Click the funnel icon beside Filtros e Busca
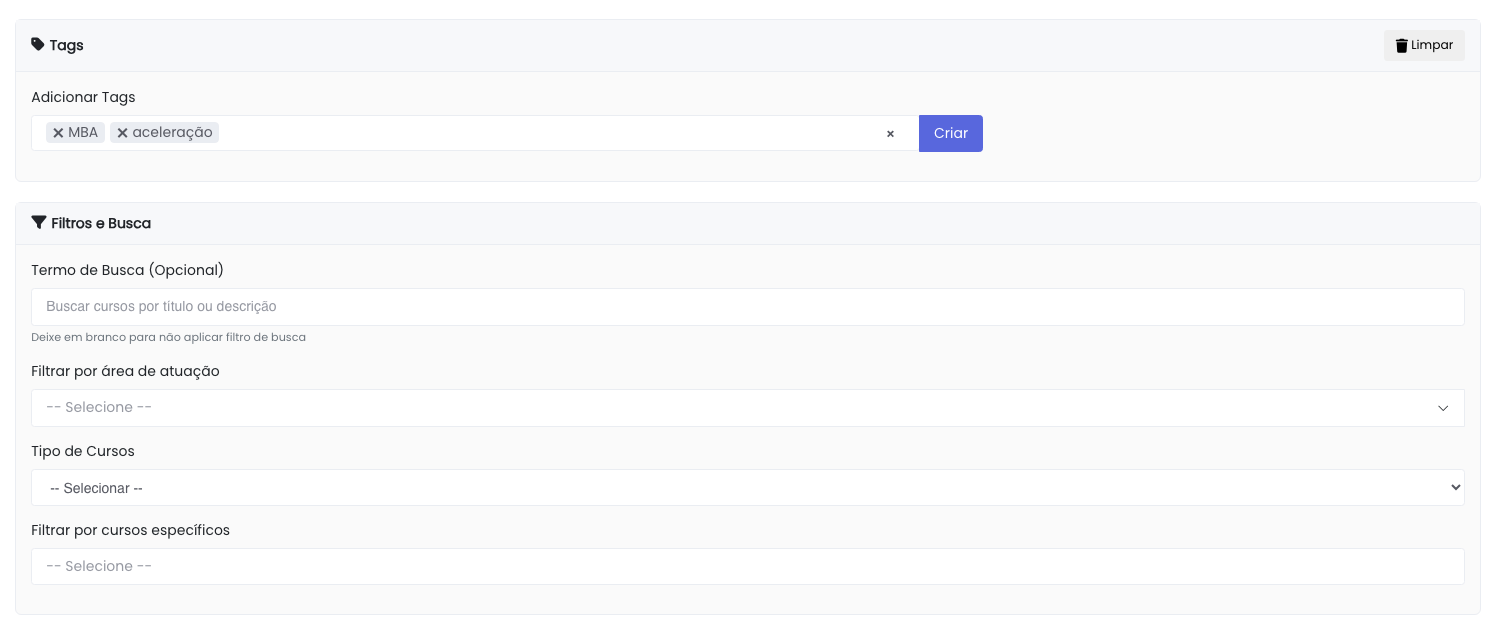 click(39, 223)
